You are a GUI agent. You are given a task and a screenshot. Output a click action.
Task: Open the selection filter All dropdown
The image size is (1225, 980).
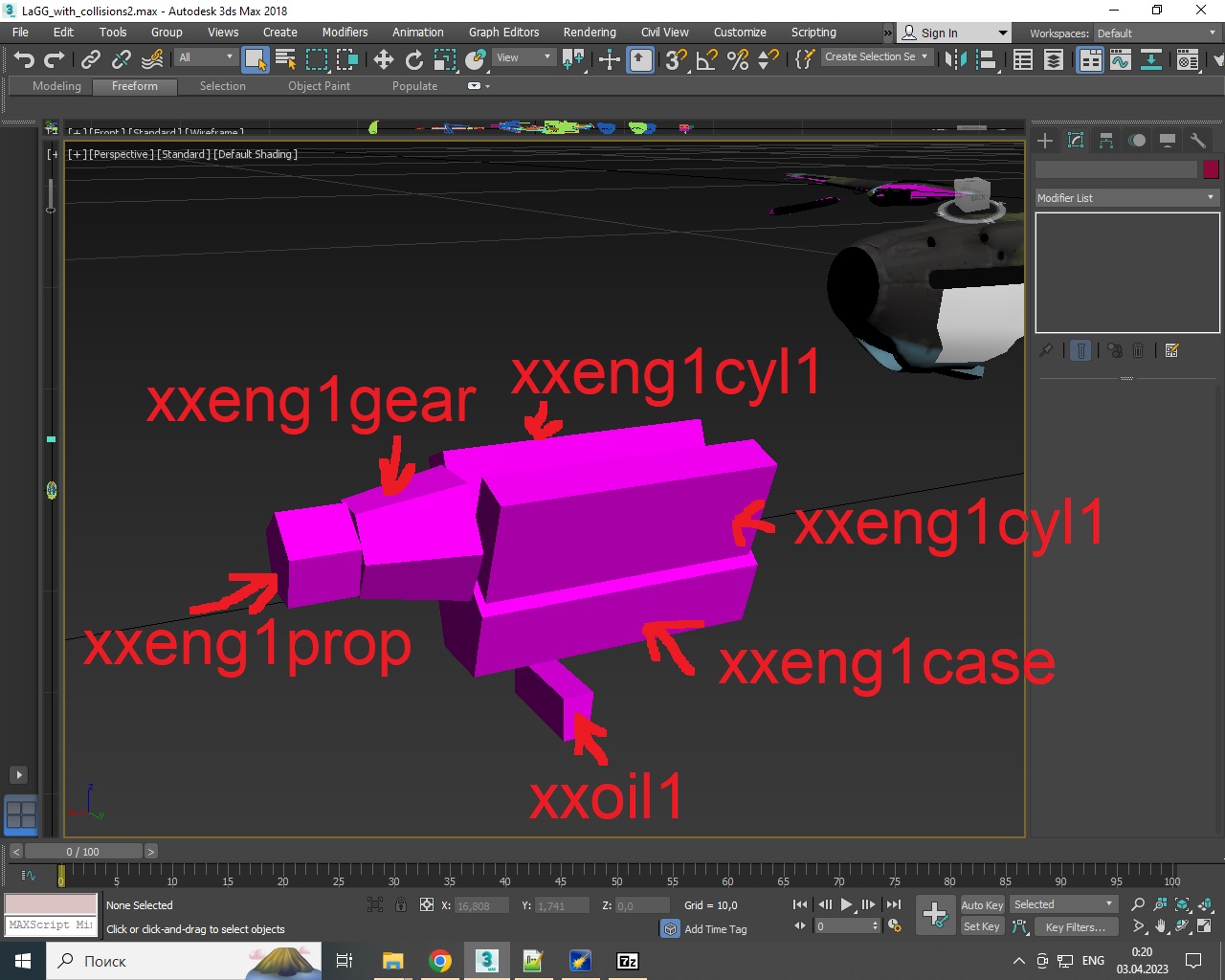pos(206,57)
